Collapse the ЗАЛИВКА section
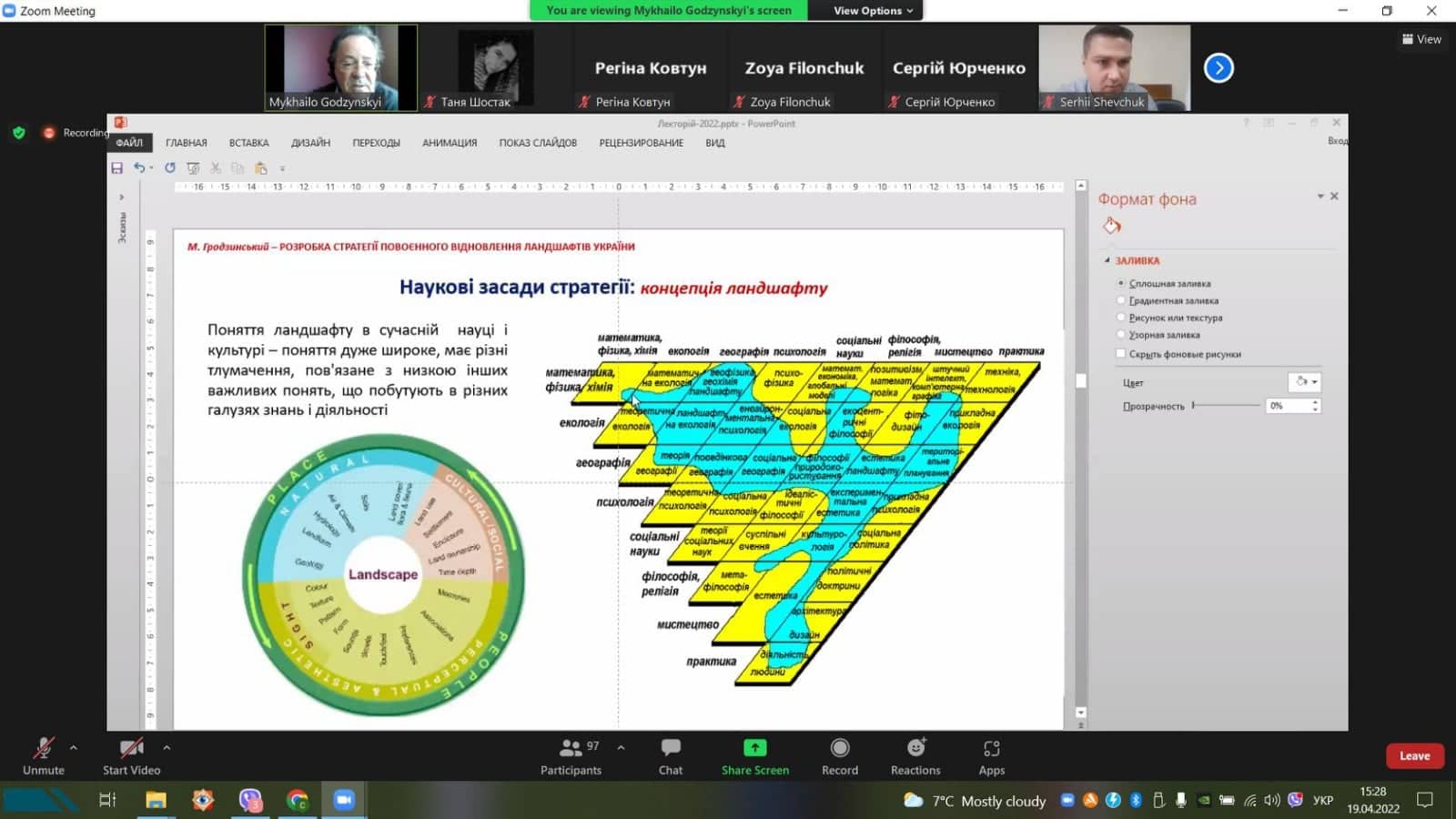Image resolution: width=1456 pixels, height=819 pixels. tap(1107, 260)
